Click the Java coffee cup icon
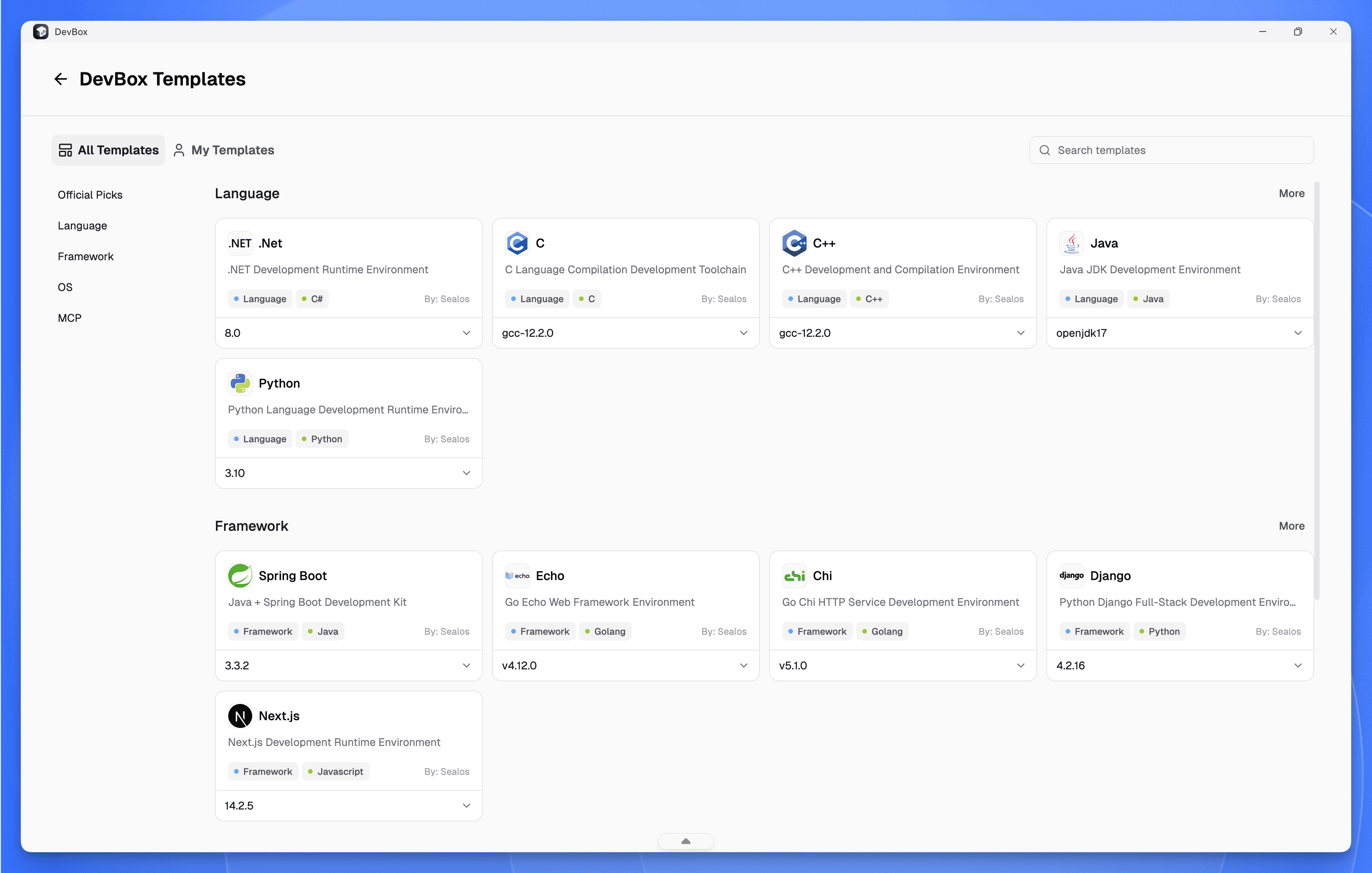 (x=1071, y=243)
